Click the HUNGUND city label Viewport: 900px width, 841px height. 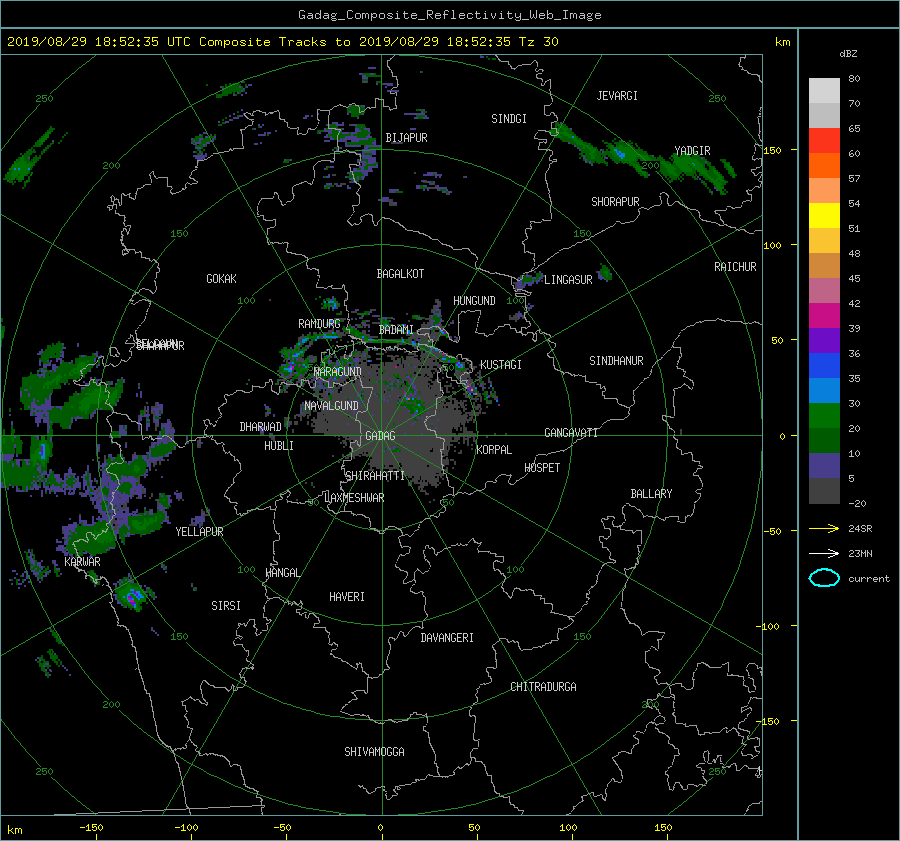pyautogui.click(x=474, y=301)
